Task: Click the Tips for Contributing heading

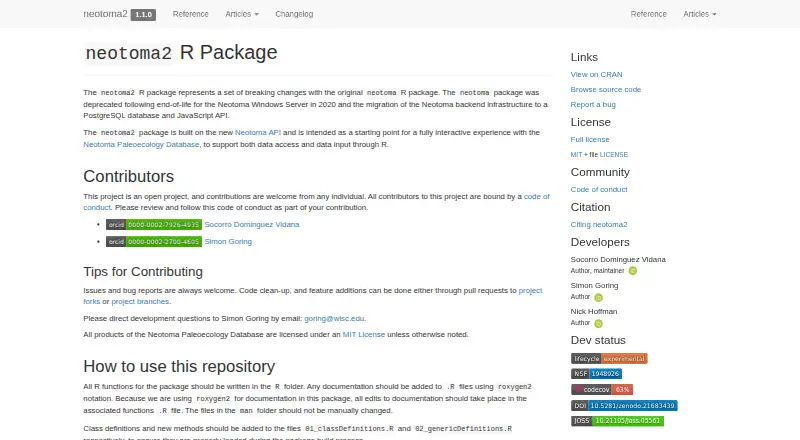Action: click(x=143, y=272)
